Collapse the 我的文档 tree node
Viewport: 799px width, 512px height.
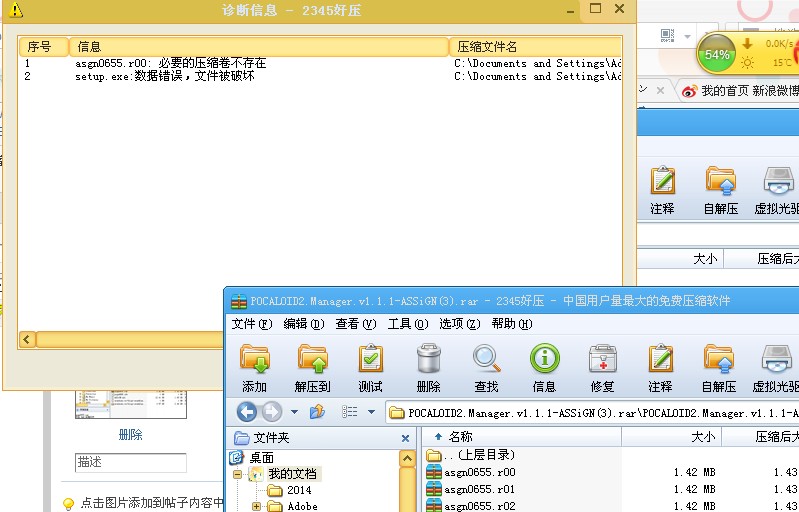coord(237,475)
